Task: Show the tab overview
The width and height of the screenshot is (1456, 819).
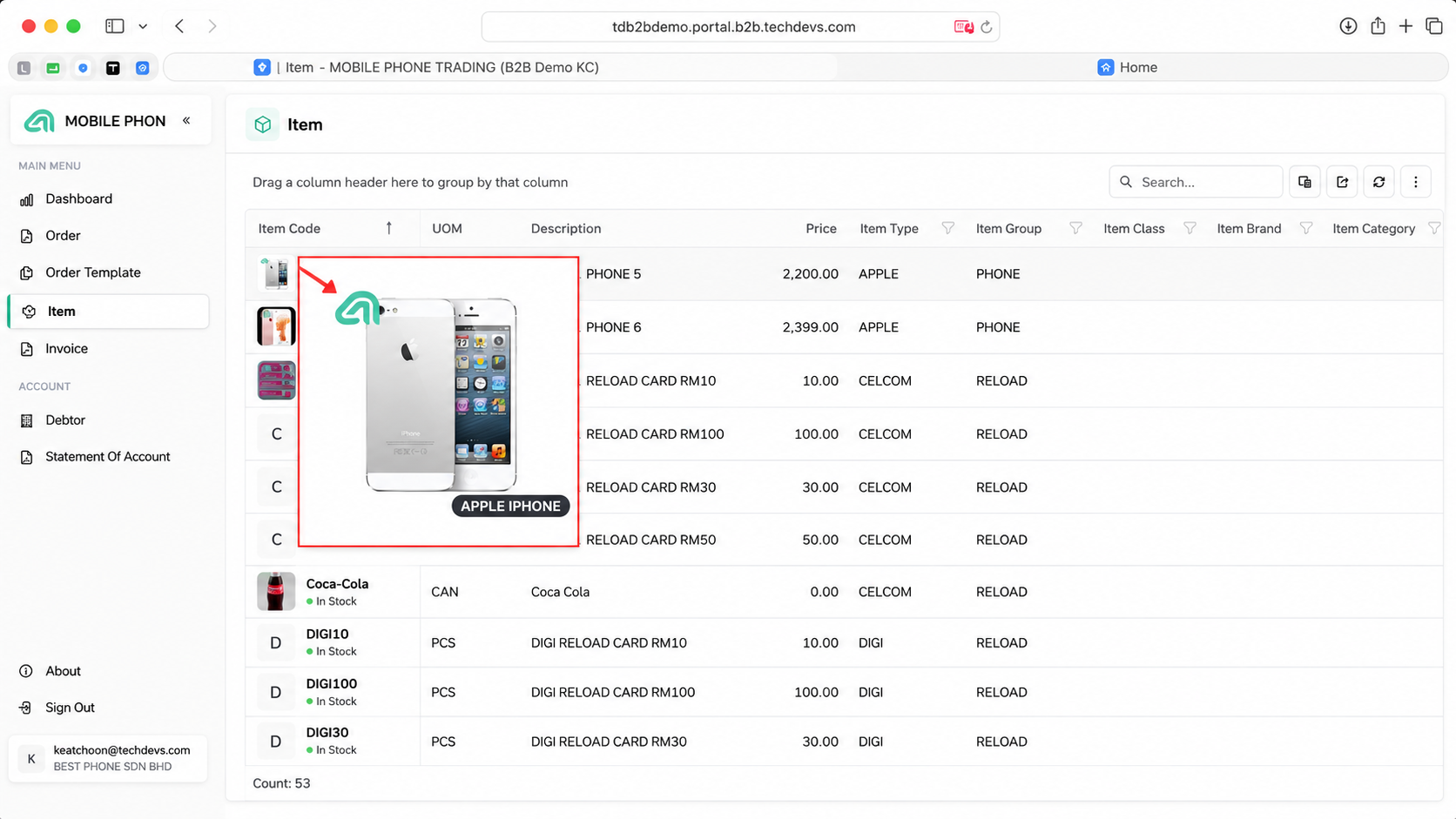Action: [x=1434, y=26]
